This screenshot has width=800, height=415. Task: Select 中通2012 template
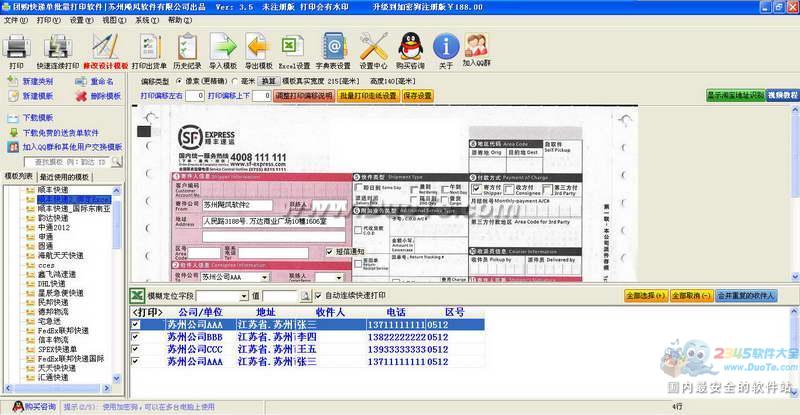pyautogui.click(x=54, y=228)
